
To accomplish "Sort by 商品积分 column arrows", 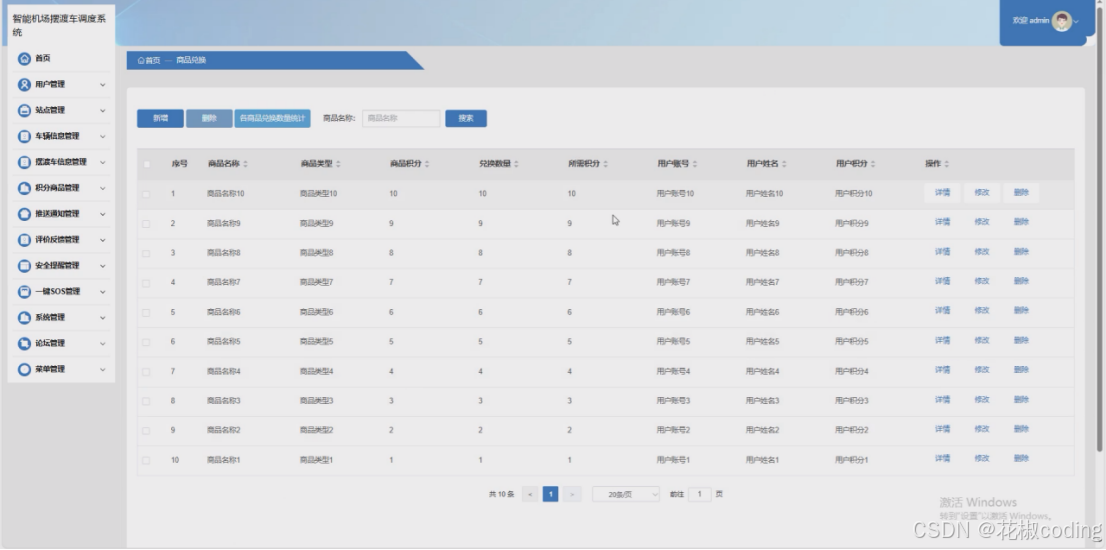I will click(427, 164).
